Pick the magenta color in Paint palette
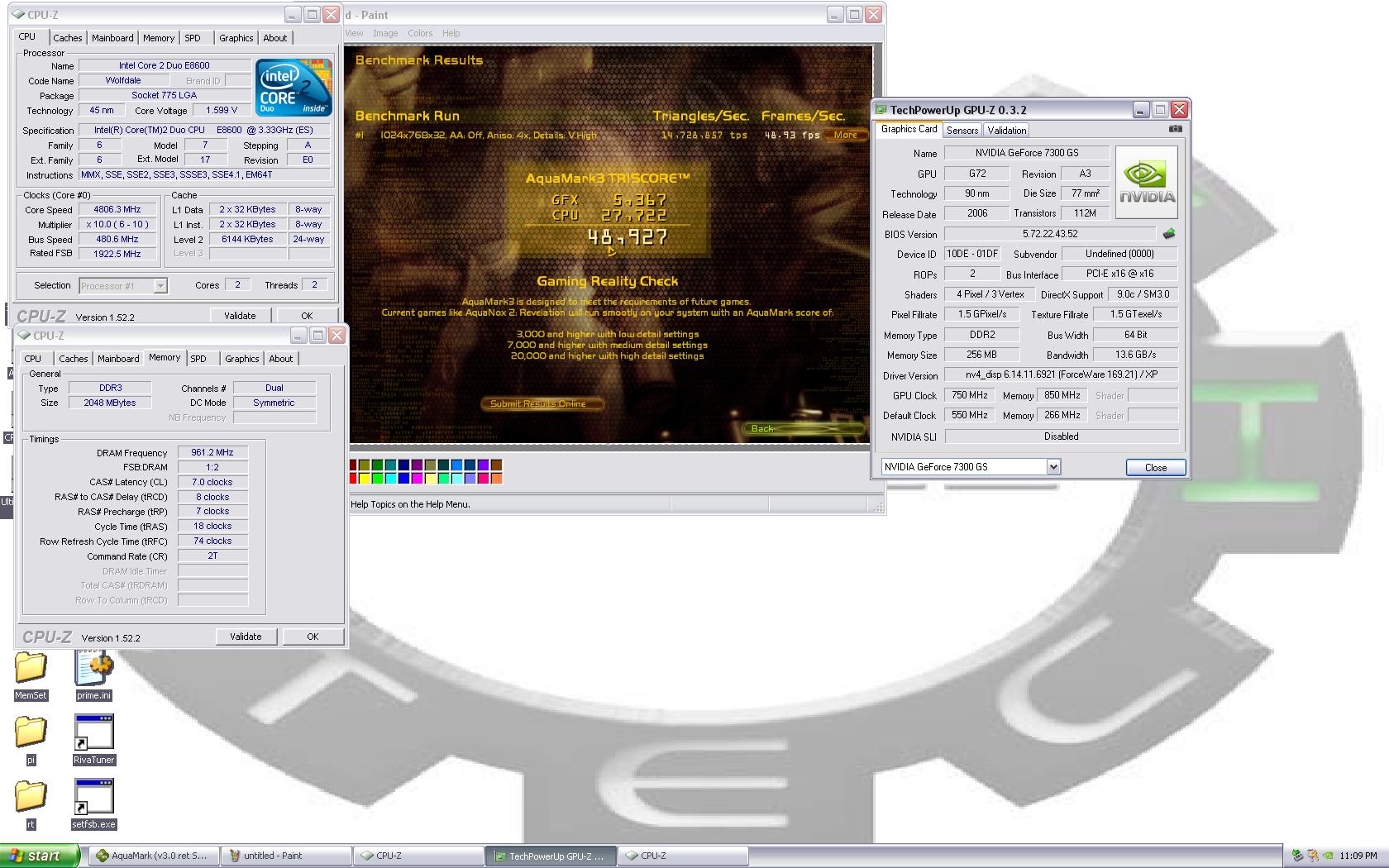 pos(418,478)
